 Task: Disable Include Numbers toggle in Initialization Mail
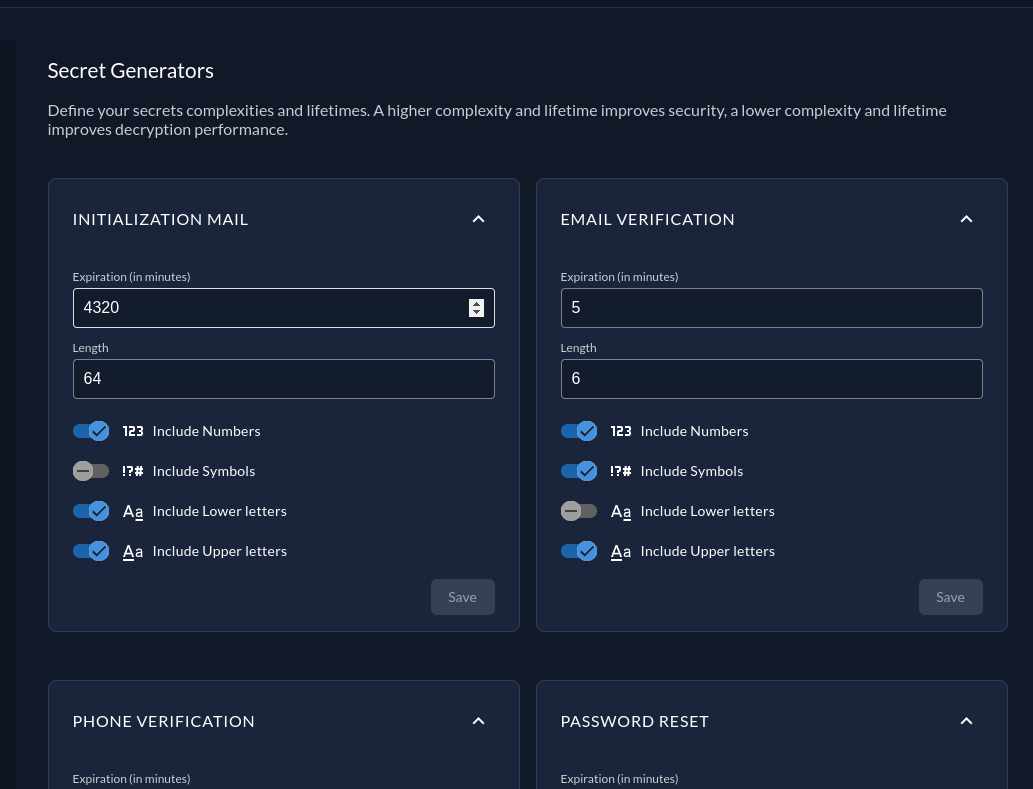click(91, 431)
